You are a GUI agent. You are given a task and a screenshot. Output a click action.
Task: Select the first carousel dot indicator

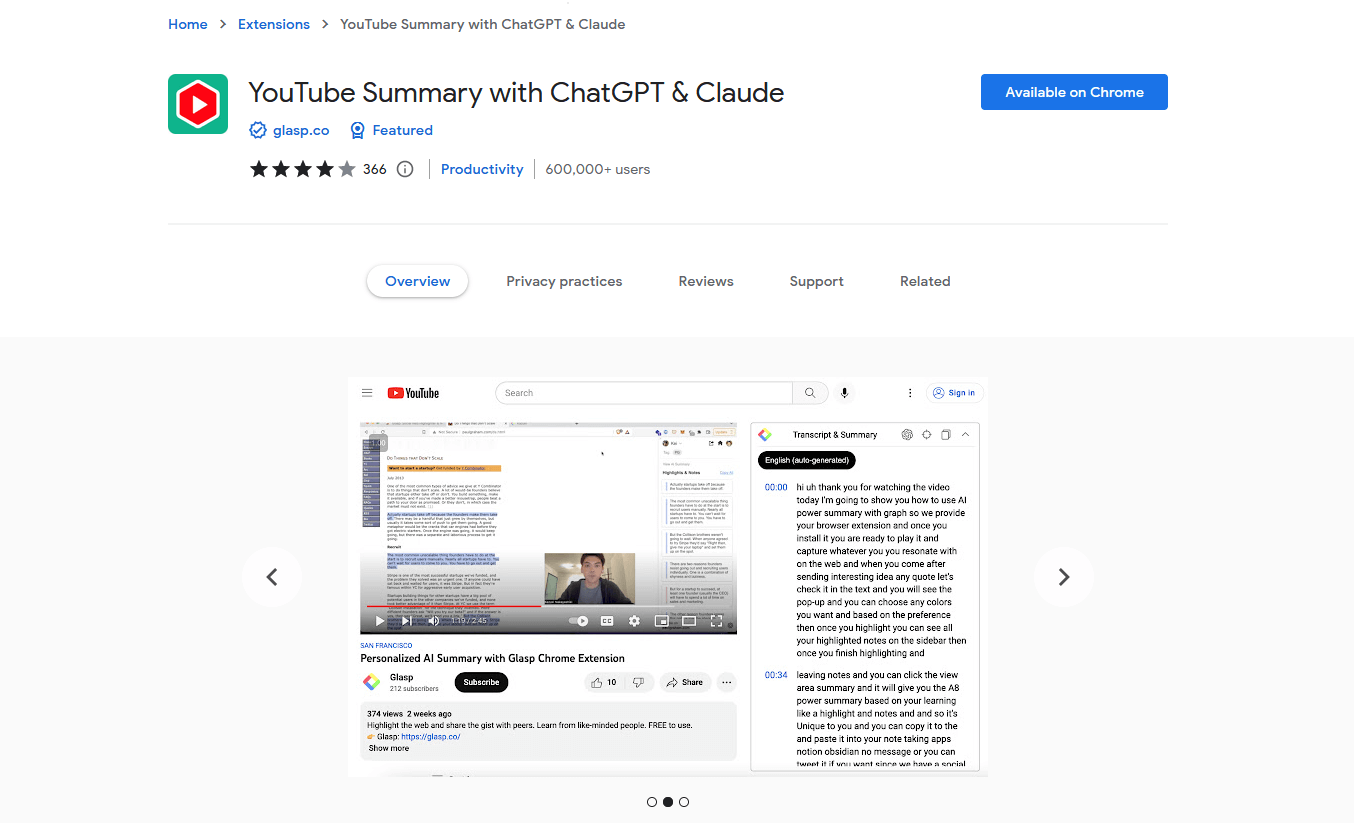(x=652, y=802)
